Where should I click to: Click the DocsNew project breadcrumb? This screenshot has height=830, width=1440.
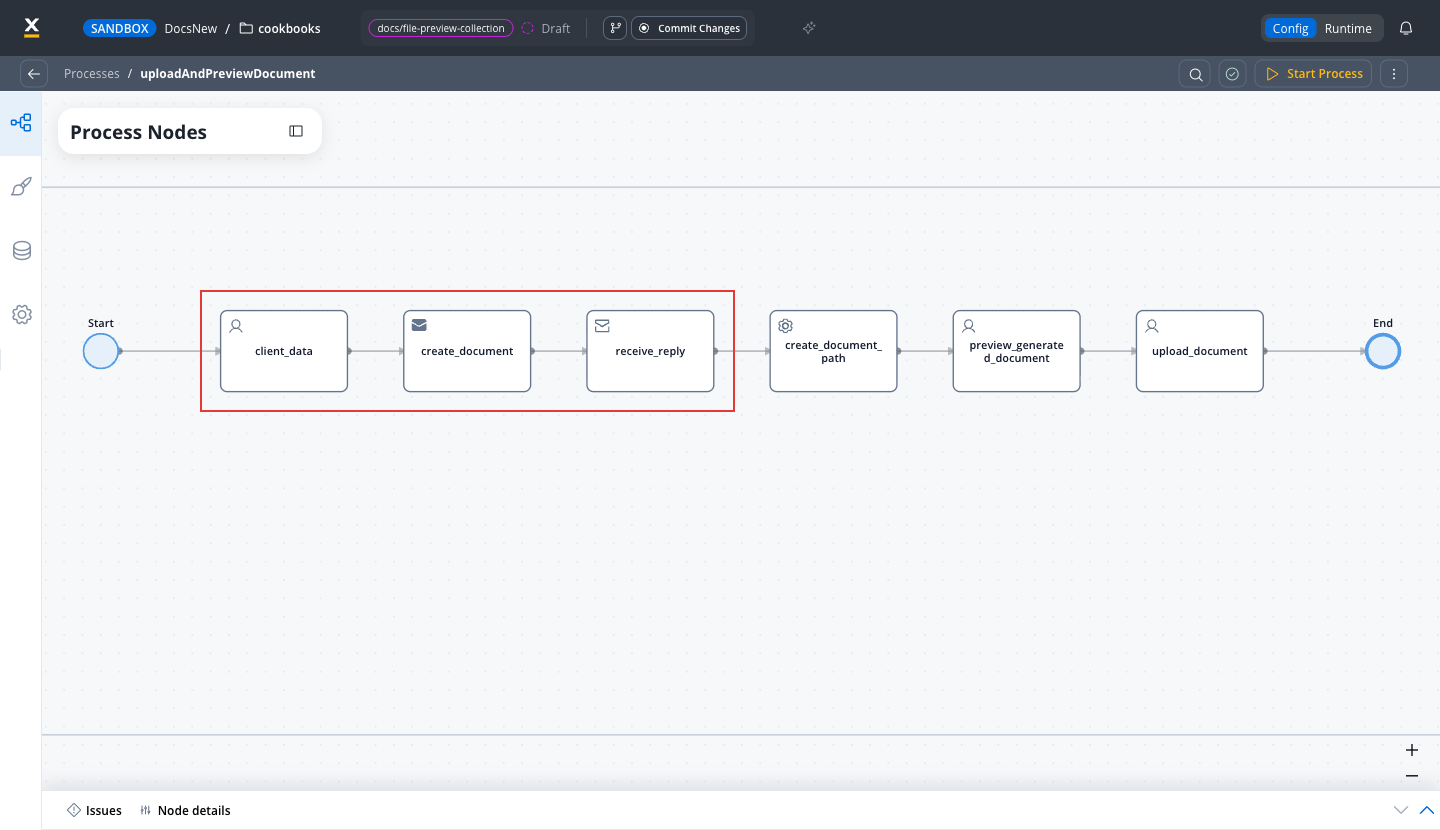click(191, 28)
